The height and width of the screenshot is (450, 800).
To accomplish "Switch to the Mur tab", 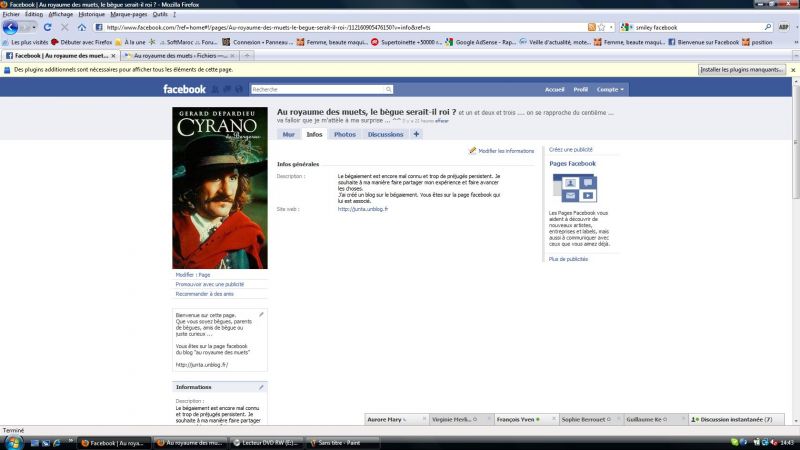I will coord(288,133).
